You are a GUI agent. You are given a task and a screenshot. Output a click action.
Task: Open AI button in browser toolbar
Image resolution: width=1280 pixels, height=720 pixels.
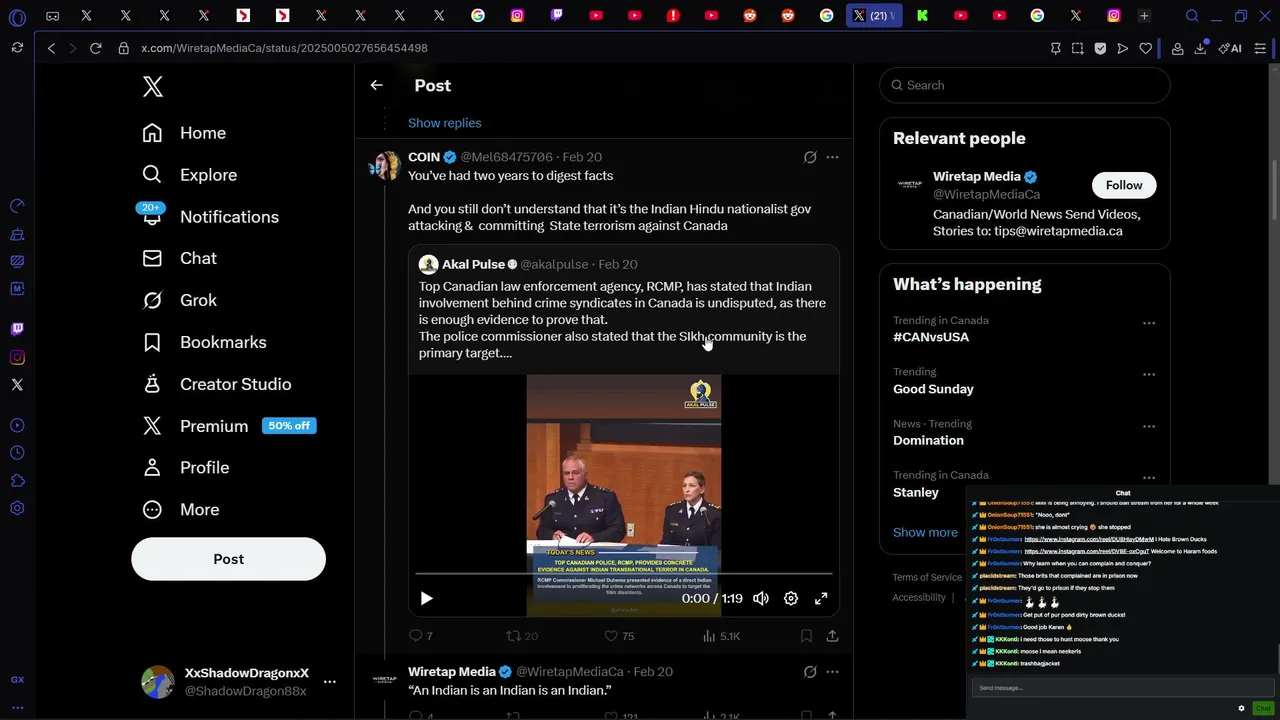[x=1230, y=48]
